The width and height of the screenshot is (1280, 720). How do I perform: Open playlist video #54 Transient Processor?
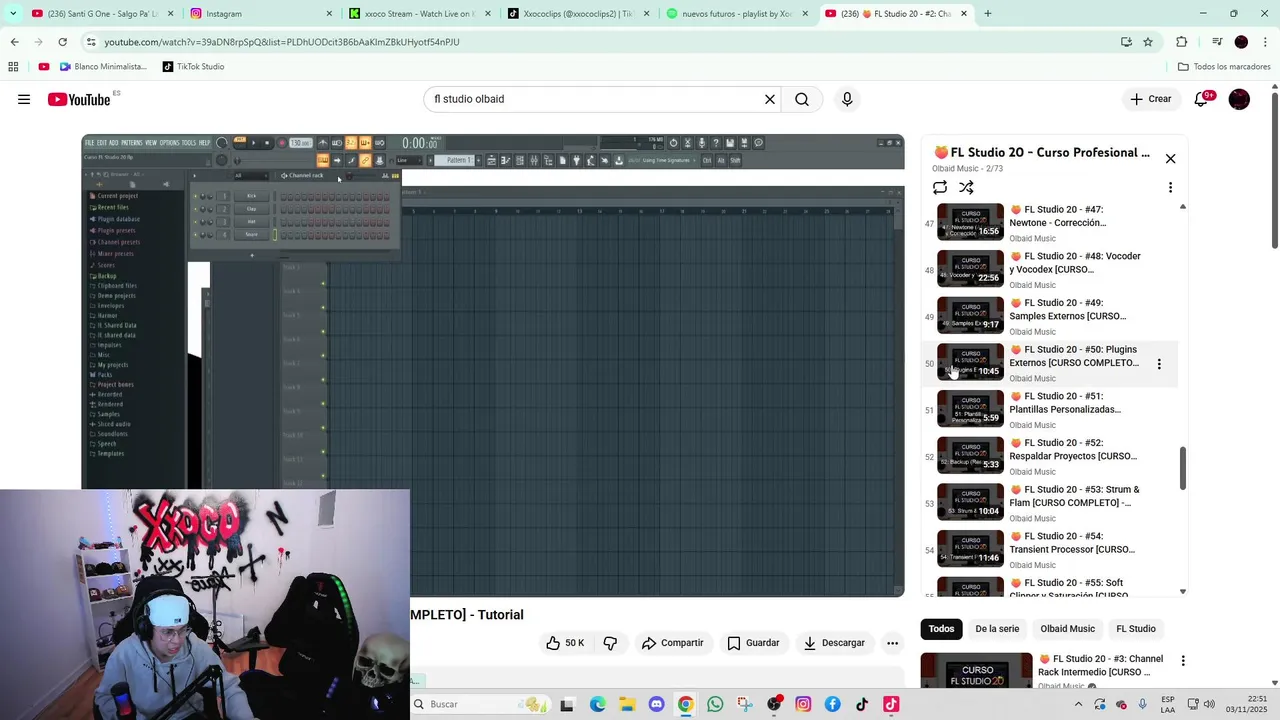[x=1050, y=550]
